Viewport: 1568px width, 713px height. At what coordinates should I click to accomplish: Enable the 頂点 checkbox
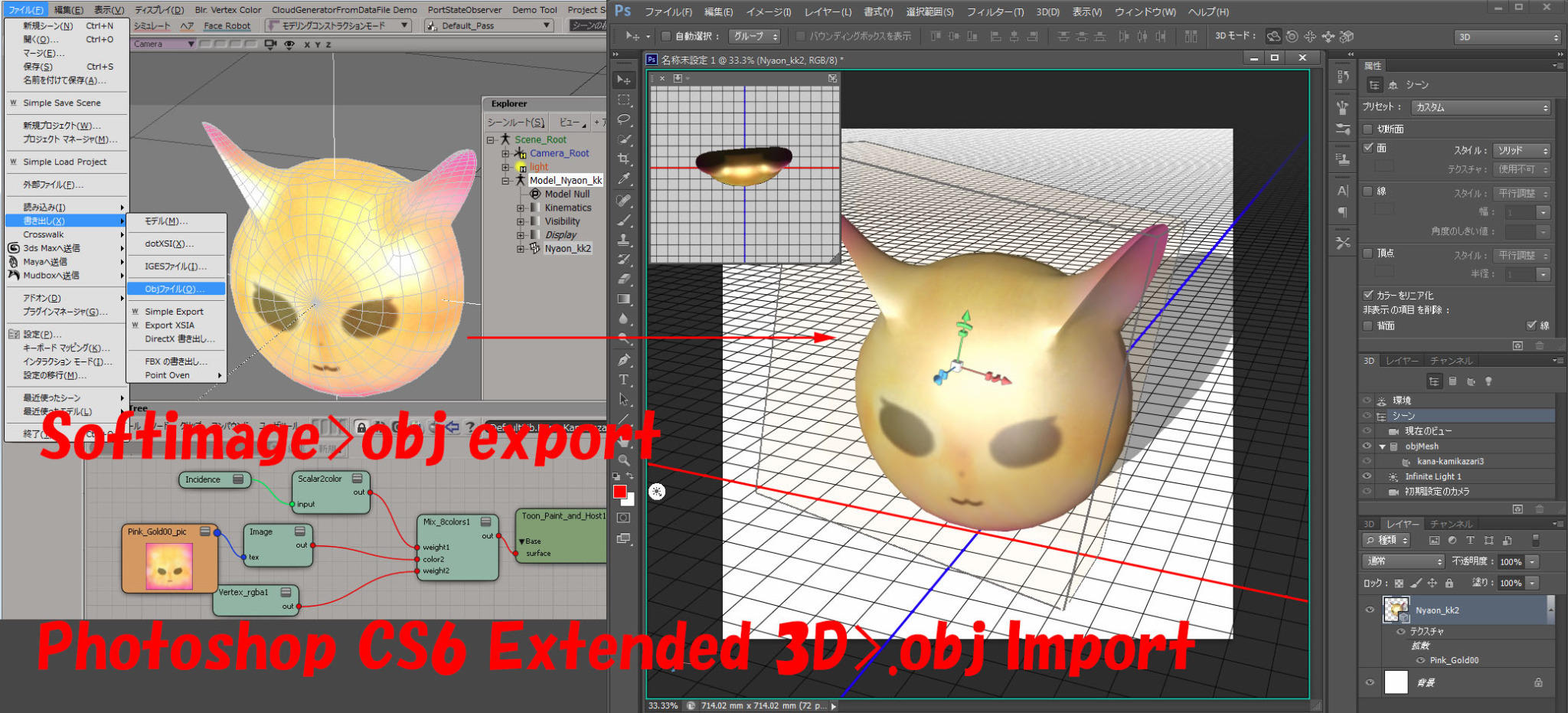click(x=1368, y=253)
